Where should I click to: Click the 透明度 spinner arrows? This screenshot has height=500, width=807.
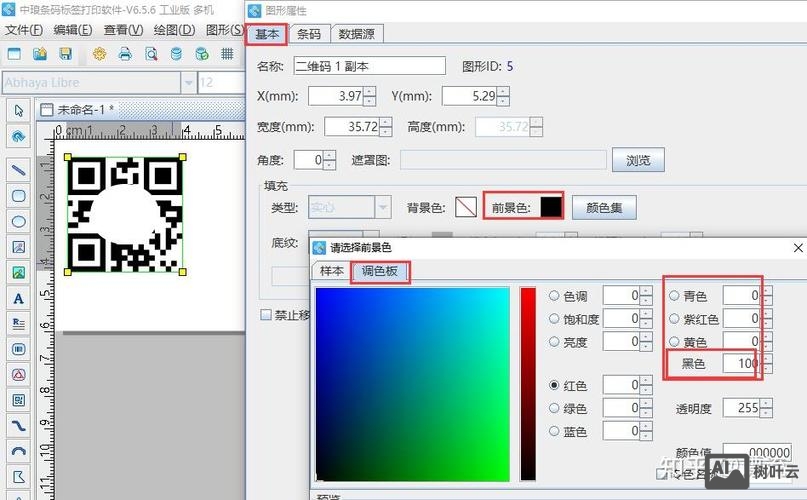pos(766,408)
